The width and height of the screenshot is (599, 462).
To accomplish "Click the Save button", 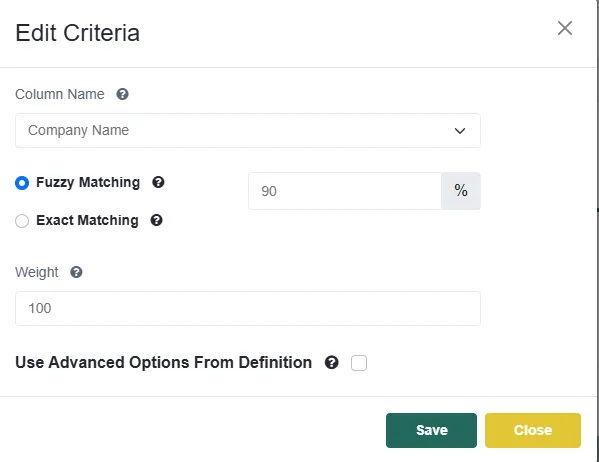I will 431,430.
